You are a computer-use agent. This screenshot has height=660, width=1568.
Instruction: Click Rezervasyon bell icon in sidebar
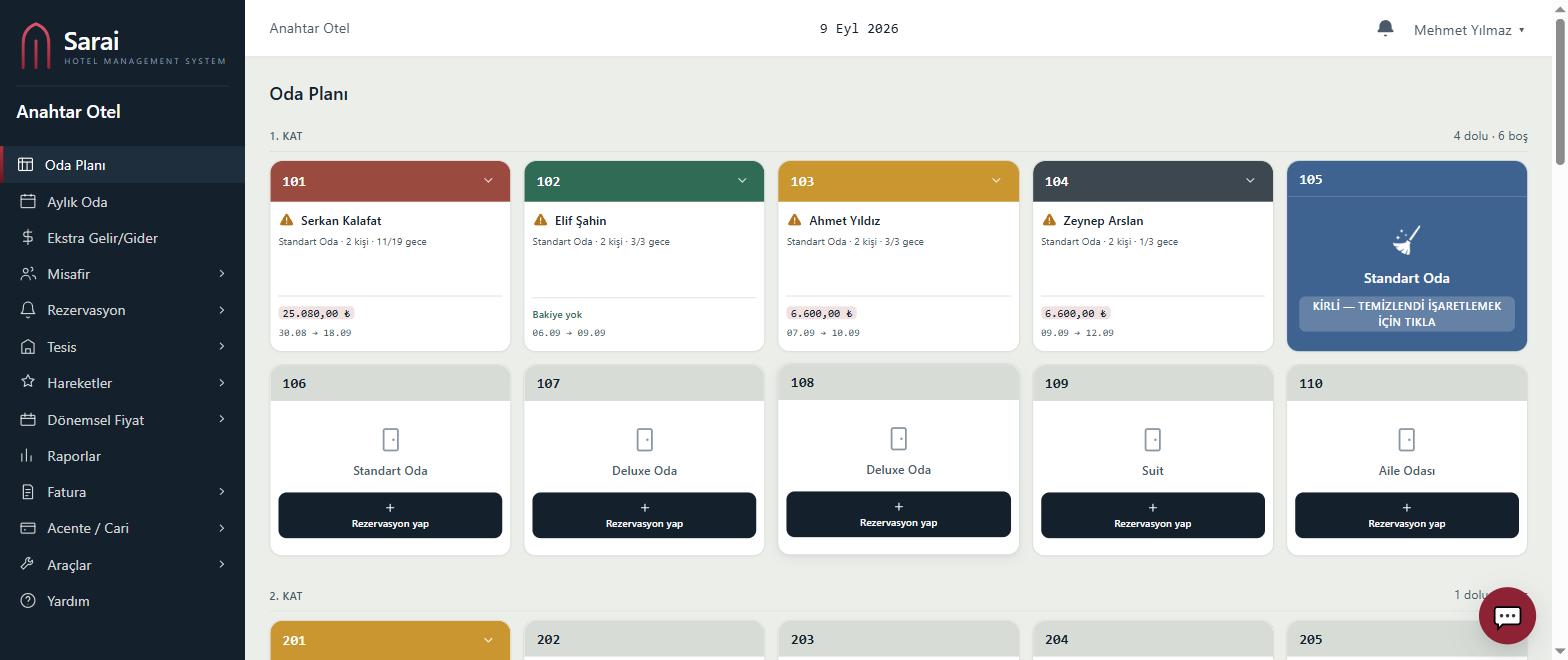click(28, 310)
